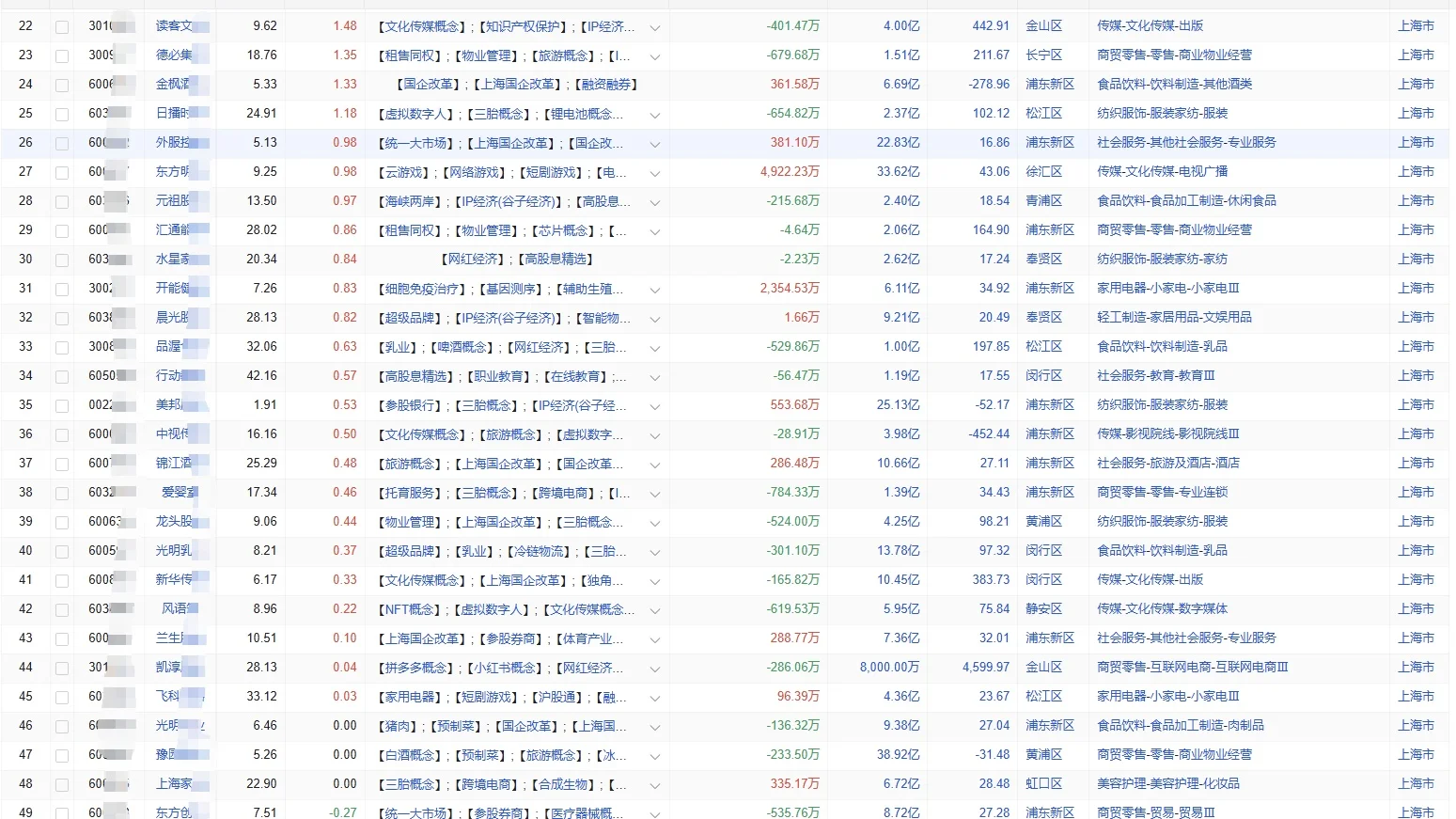Open the 上海市 link in row 48
The height and width of the screenshot is (819, 1456).
[1416, 784]
